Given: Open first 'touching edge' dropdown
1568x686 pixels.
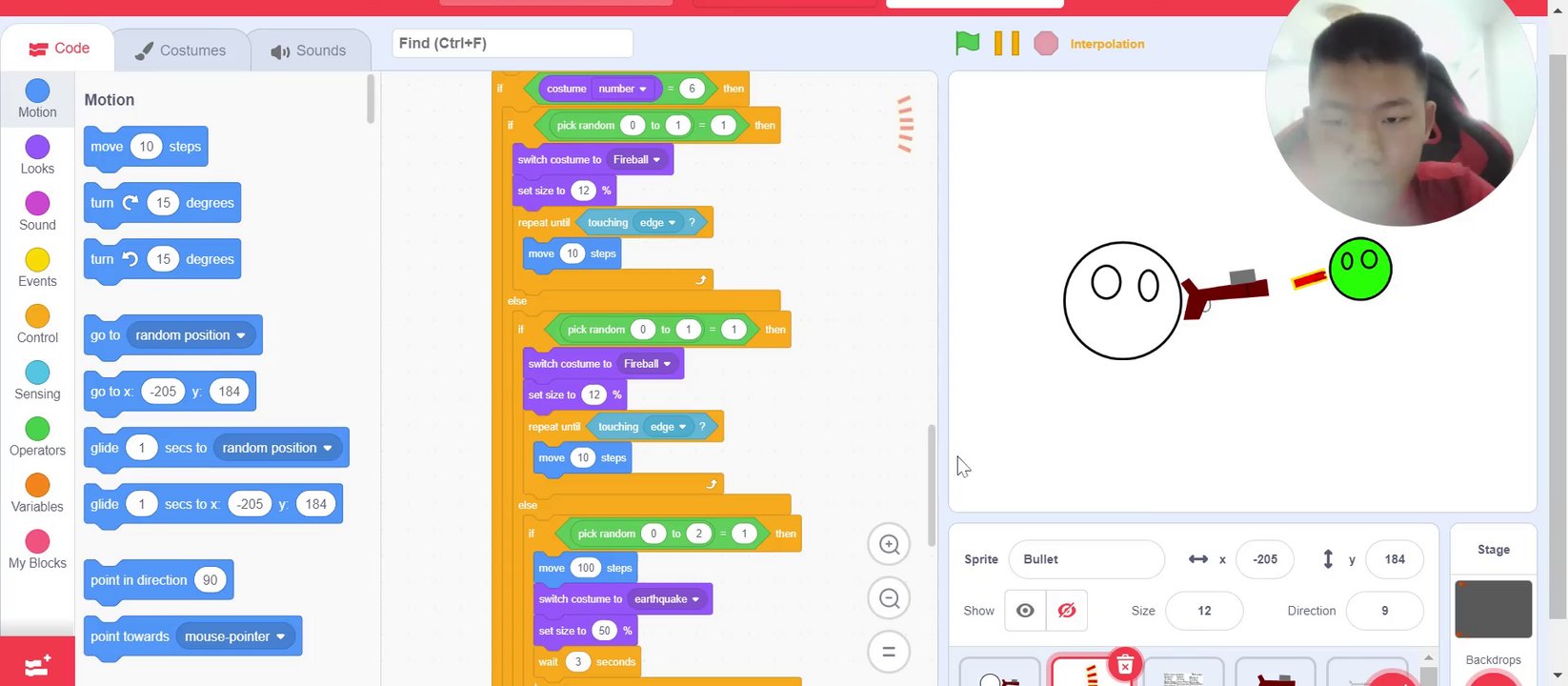Looking at the screenshot, I should tap(657, 223).
